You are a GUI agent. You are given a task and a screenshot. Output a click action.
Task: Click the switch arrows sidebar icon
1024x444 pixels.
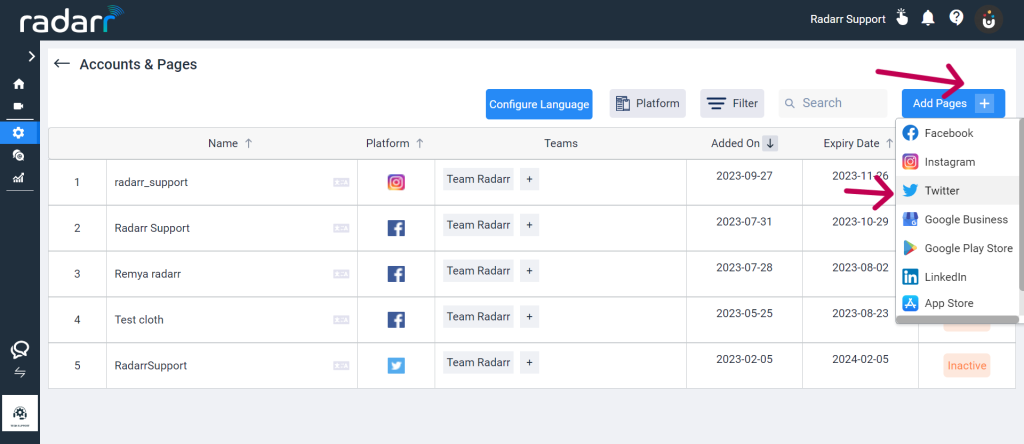pyautogui.click(x=20, y=373)
